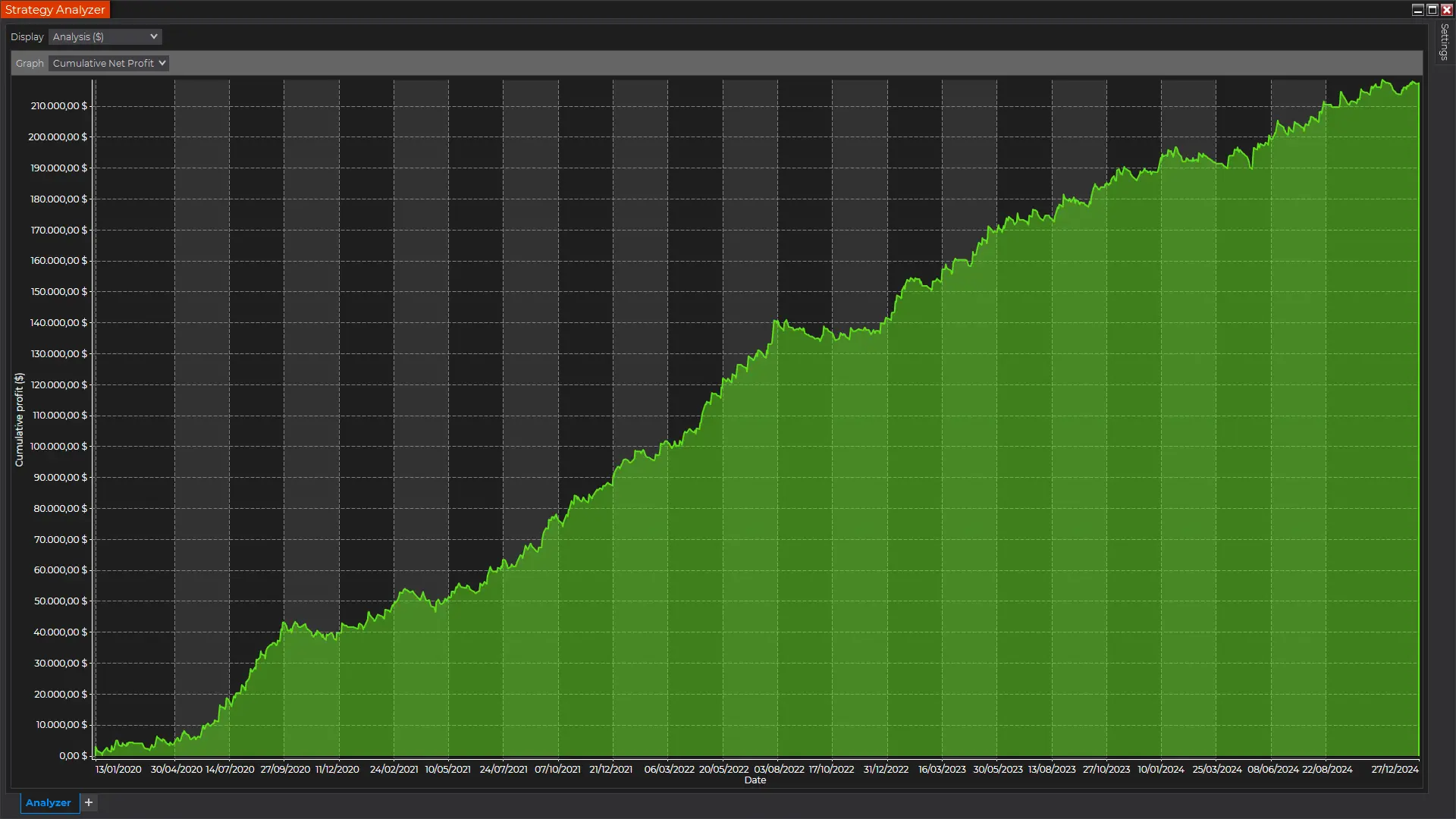Screen dimensions: 1456x819
Task: Add a new tab with the plus button
Action: 89,802
